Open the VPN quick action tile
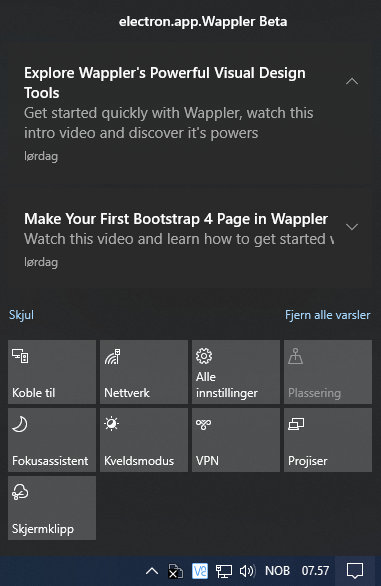The height and width of the screenshot is (586, 381). (236, 440)
